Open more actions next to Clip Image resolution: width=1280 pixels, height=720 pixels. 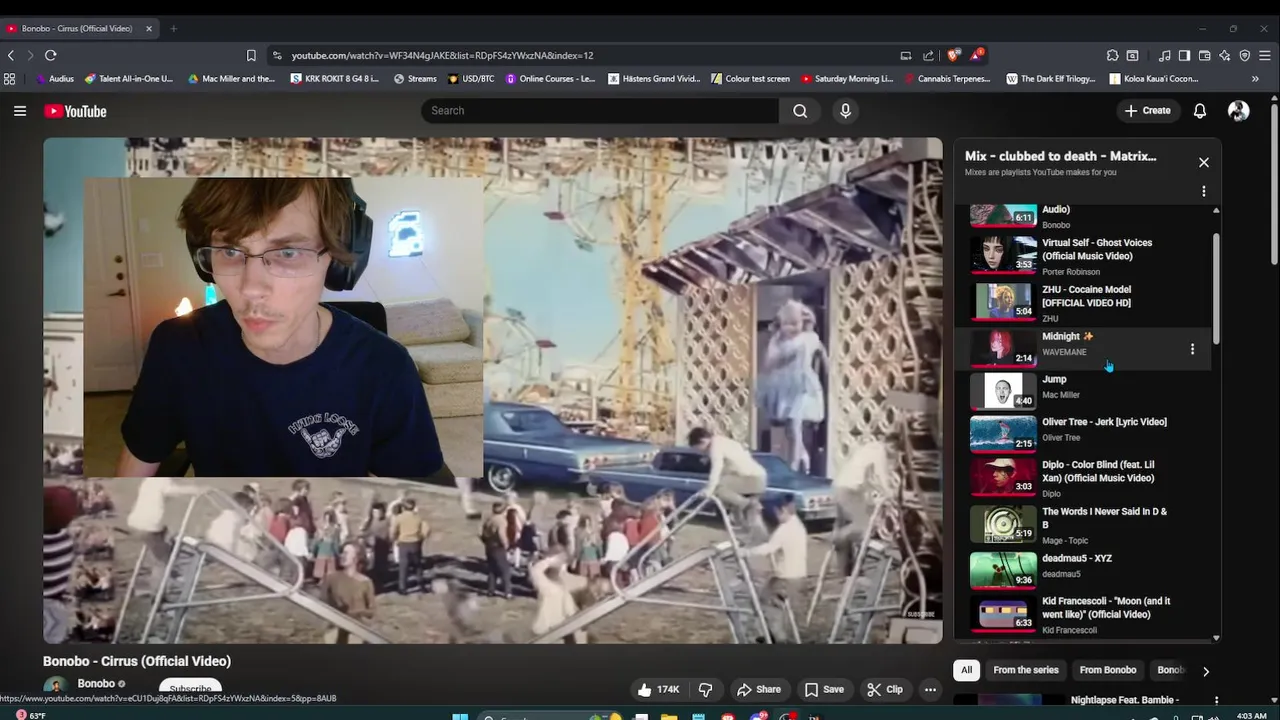930,689
